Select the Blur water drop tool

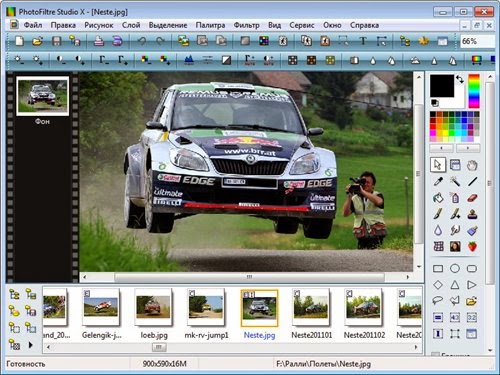tap(438, 230)
